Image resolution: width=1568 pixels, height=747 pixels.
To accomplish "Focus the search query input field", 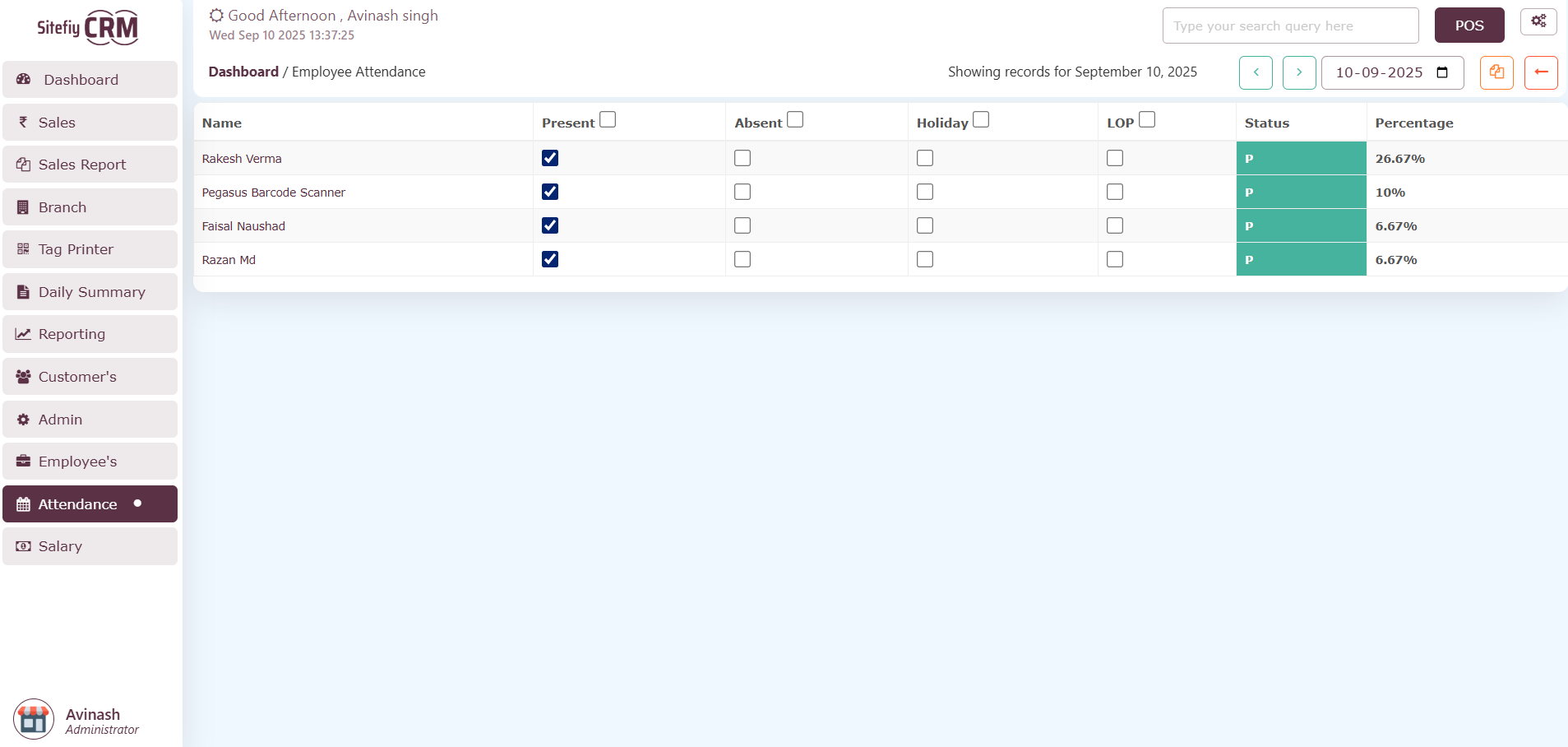I will 1289,26.
